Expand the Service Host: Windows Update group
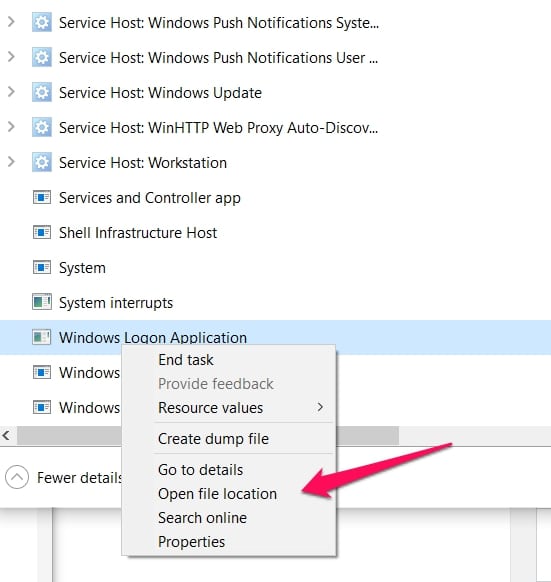Viewport: 551px width, 582px height. [11, 92]
